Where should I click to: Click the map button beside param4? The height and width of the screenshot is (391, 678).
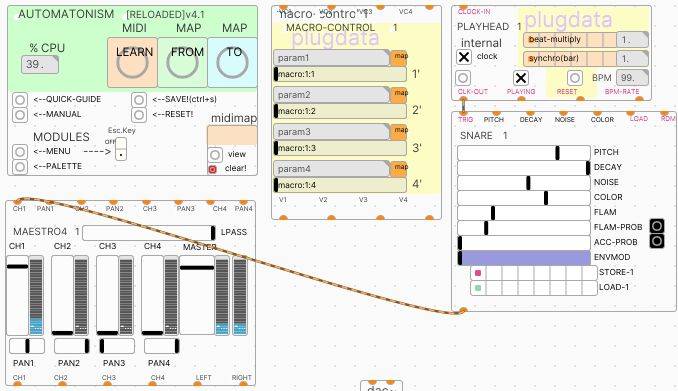pyautogui.click(x=399, y=167)
